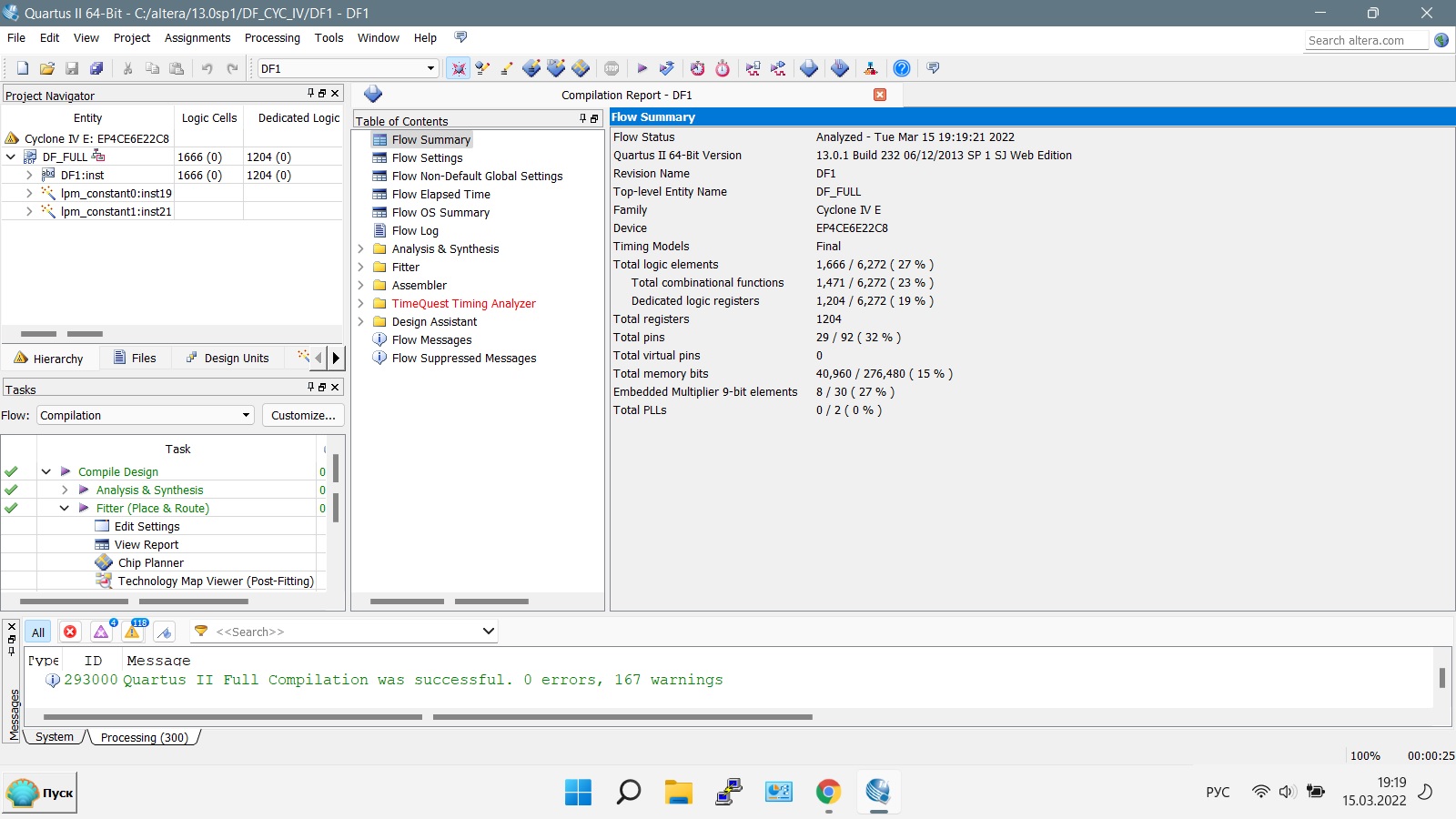Click the messages panel vertical scrollbar

click(x=1442, y=678)
